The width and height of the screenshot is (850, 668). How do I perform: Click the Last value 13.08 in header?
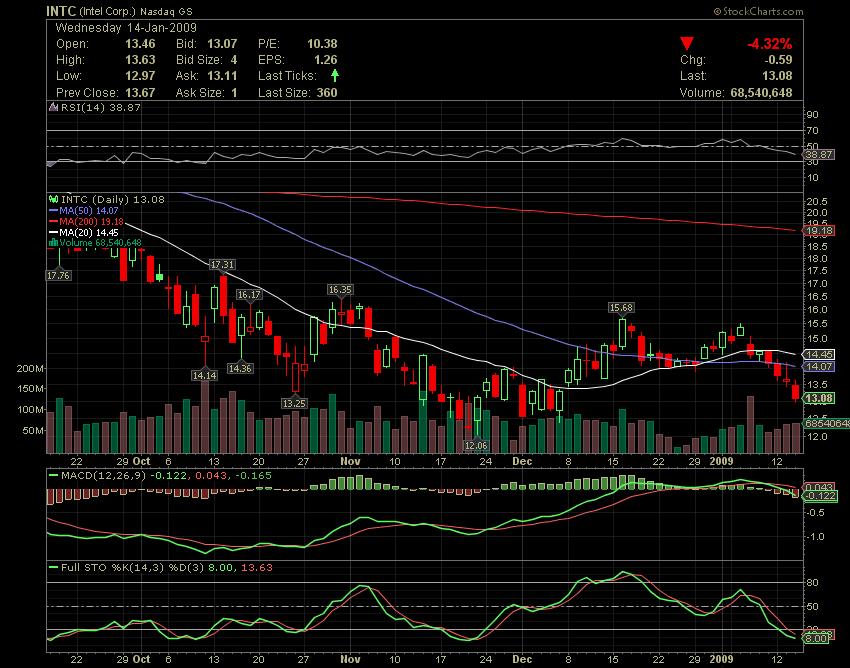[x=777, y=76]
